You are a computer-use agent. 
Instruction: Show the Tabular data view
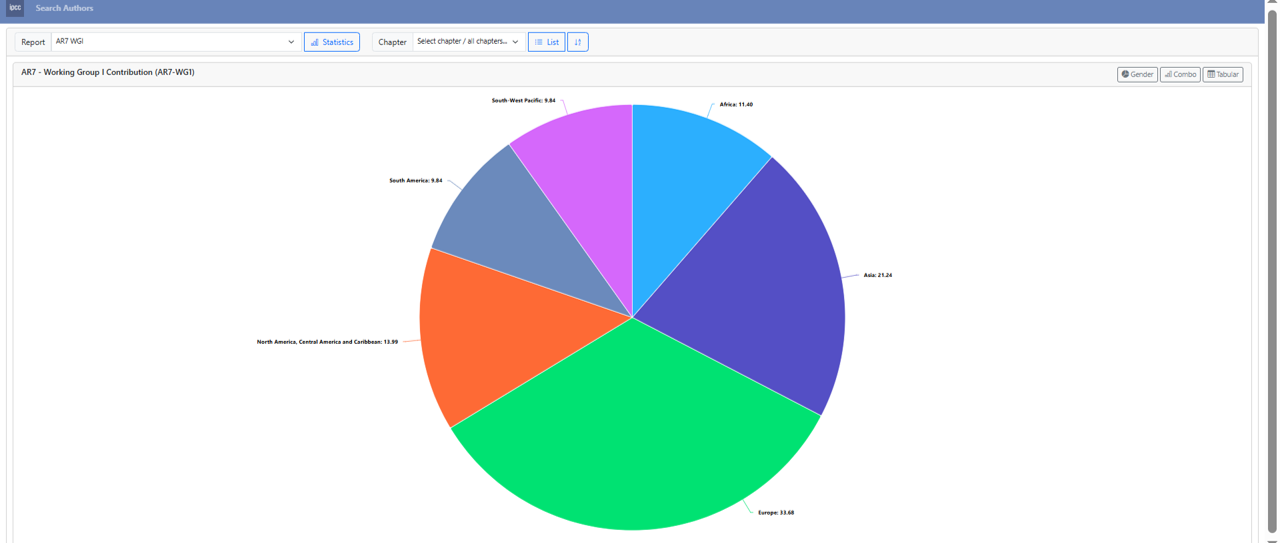tap(1223, 74)
